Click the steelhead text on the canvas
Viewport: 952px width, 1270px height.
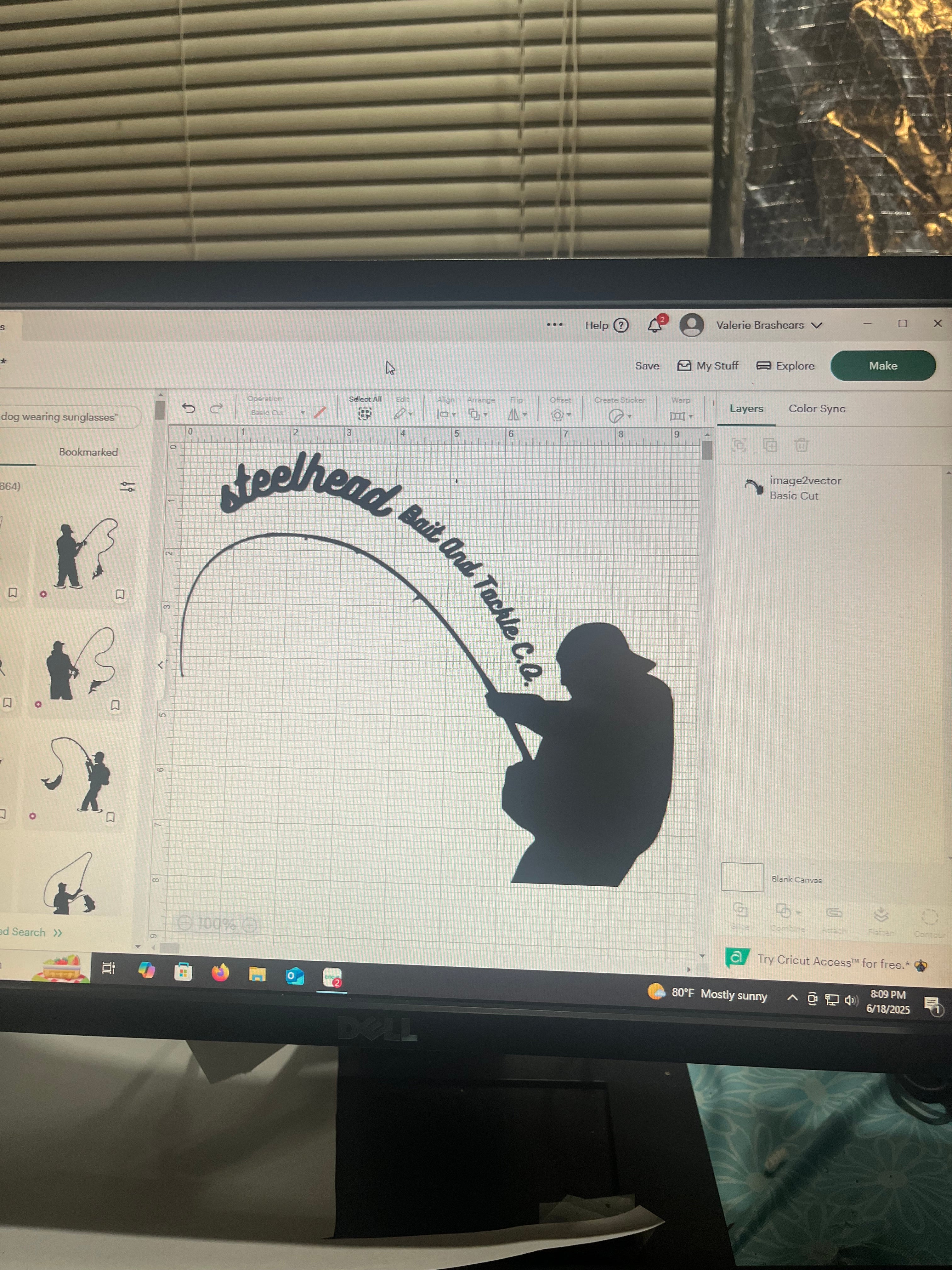click(x=310, y=484)
